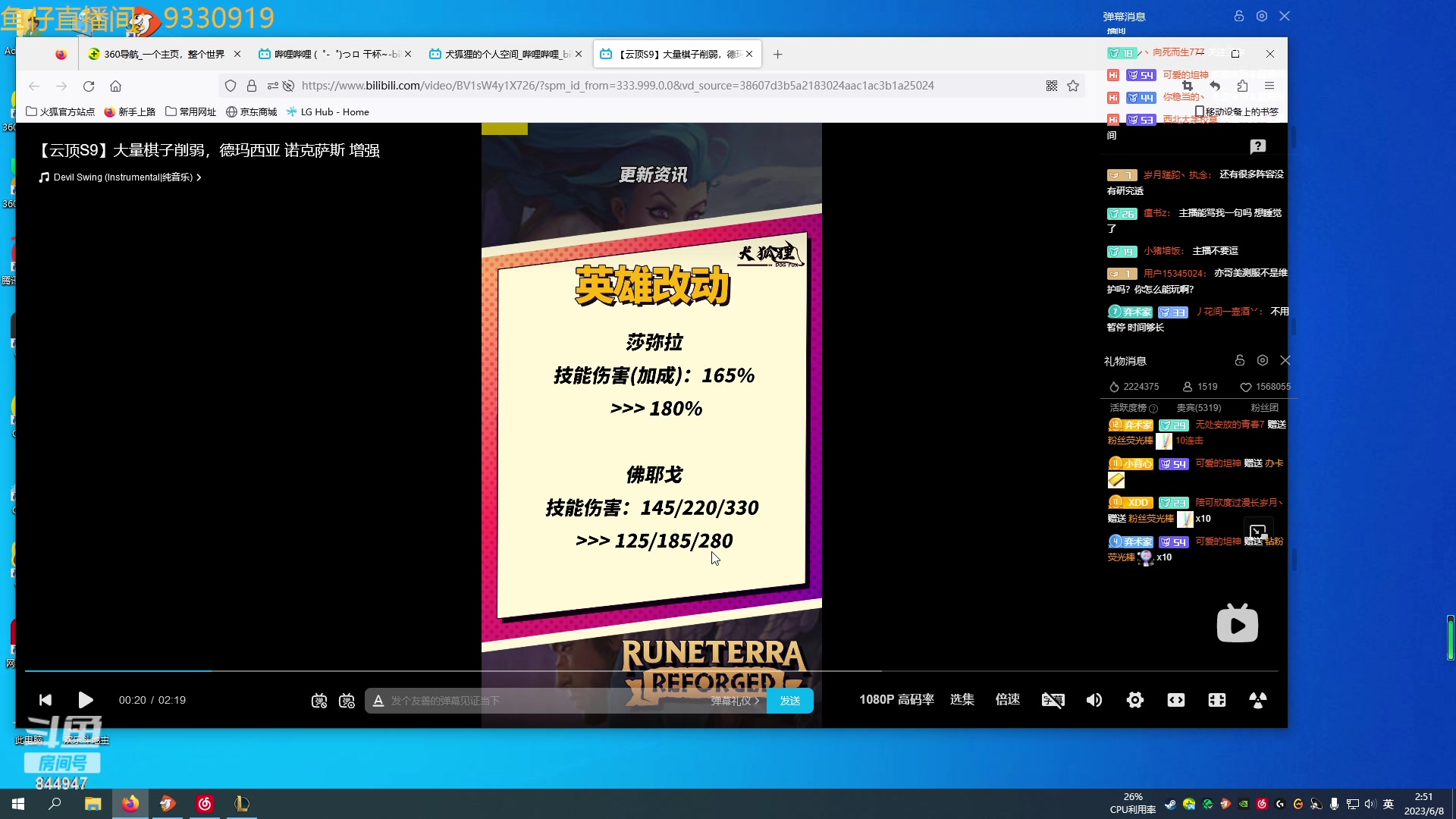The width and height of the screenshot is (1456, 819).
Task: Click the previous video button
Action: pos(45,700)
